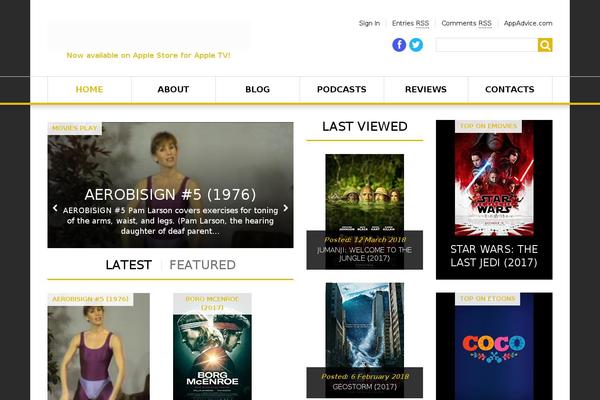Open the Facebook page icon
This screenshot has height=400, width=600.
[399, 45]
